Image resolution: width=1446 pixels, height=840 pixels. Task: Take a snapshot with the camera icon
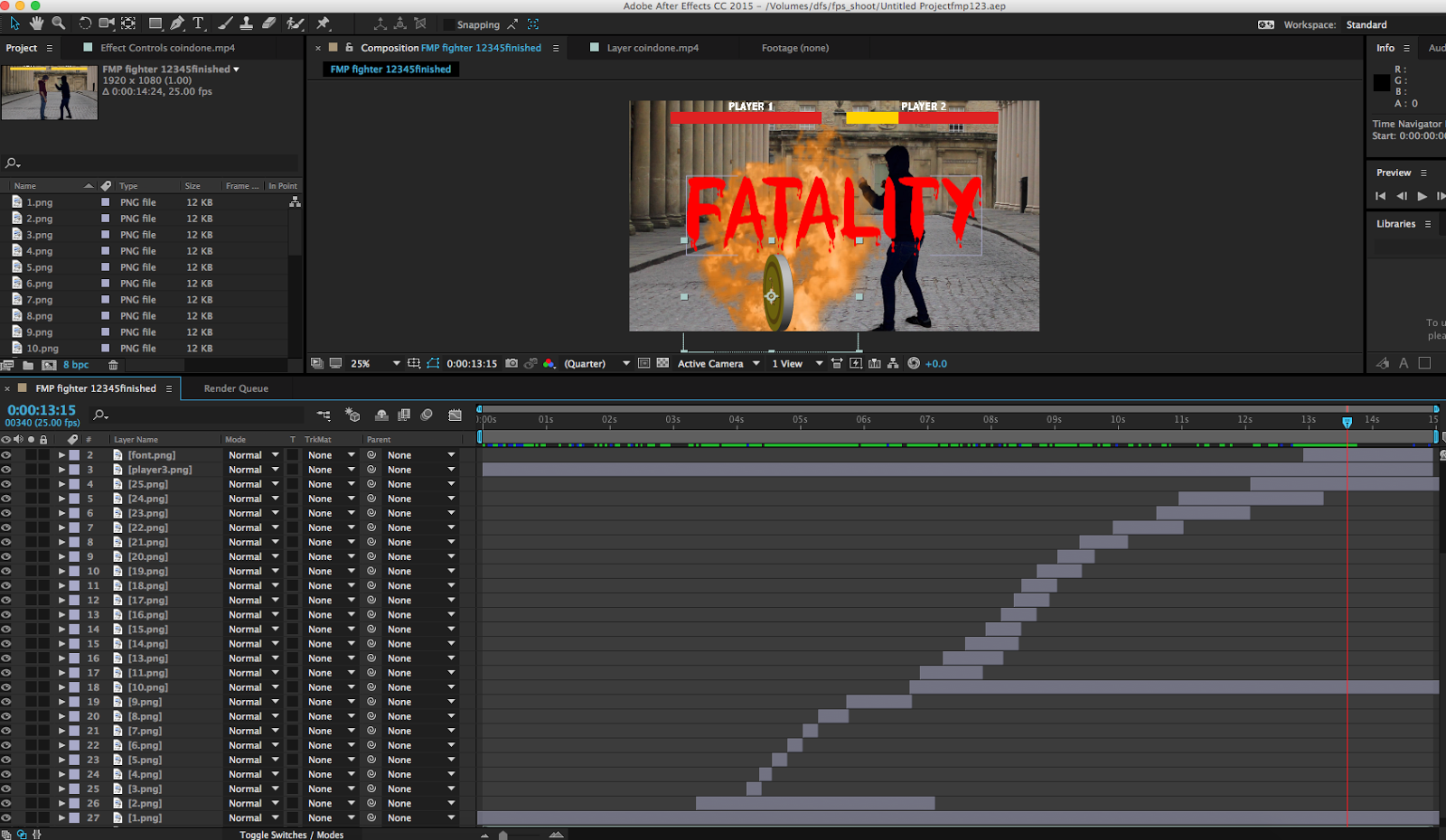(512, 363)
